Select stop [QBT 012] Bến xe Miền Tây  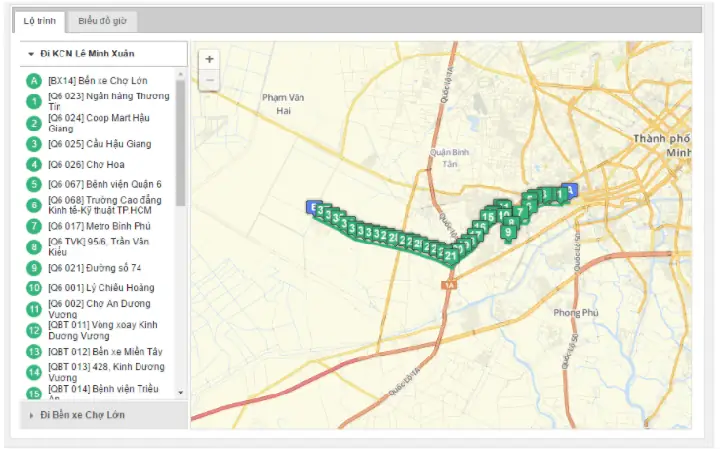(105, 352)
